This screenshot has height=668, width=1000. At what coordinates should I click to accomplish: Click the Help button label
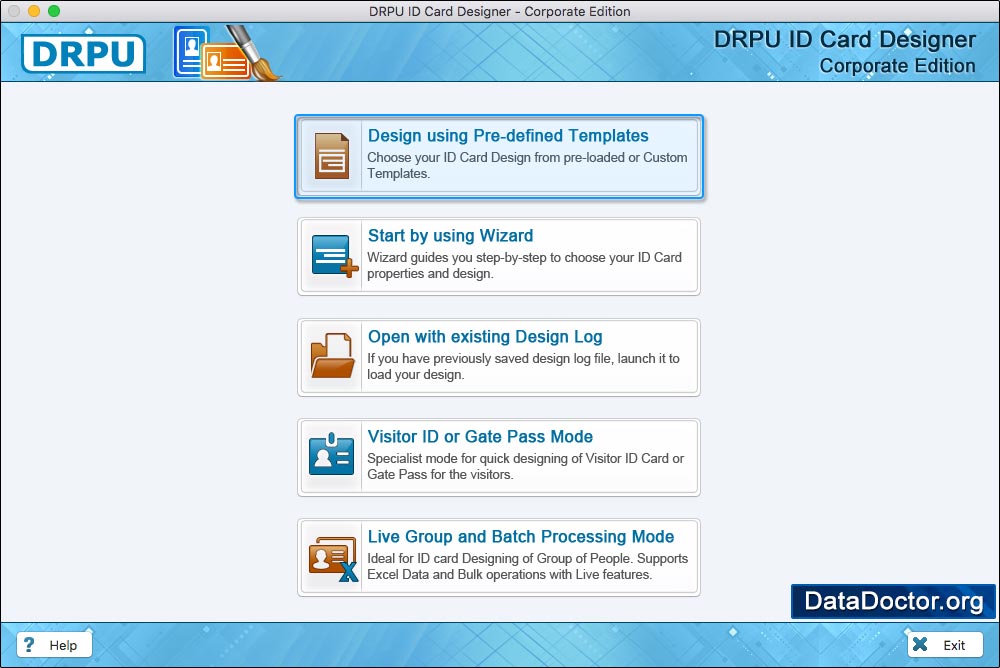point(63,645)
